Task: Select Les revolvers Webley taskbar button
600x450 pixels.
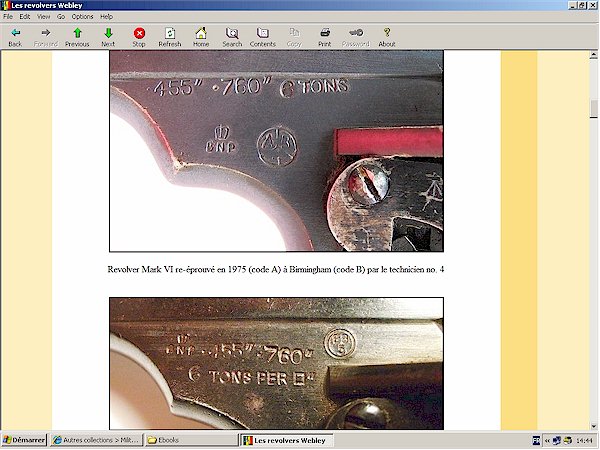Action: point(286,440)
